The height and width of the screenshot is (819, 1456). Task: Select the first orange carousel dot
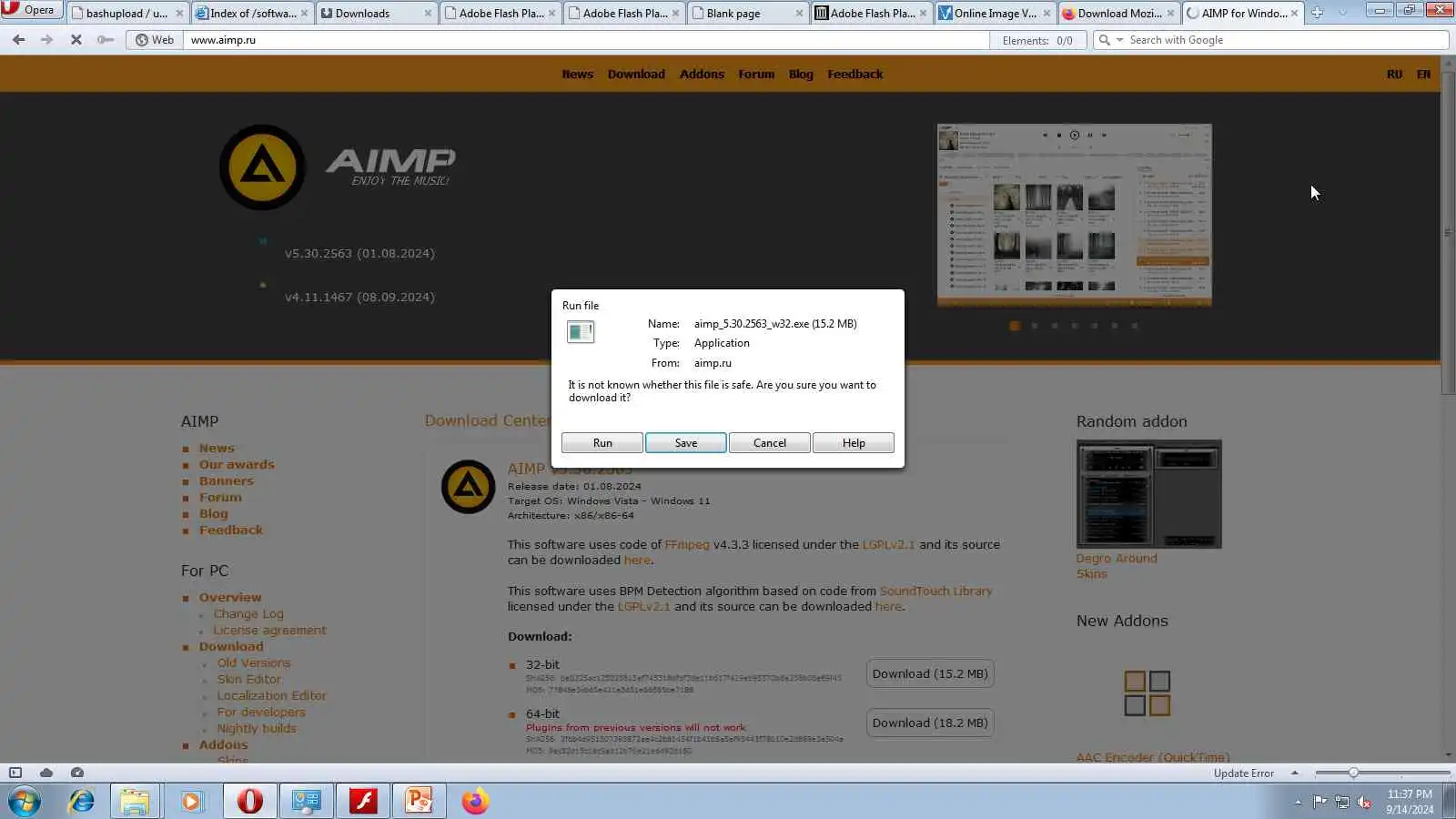pyautogui.click(x=1015, y=326)
